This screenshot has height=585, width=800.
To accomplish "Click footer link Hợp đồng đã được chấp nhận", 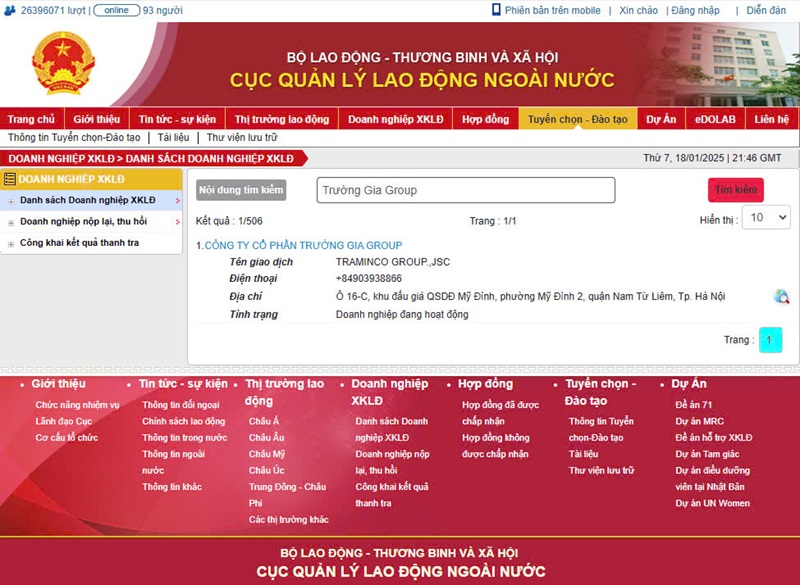I will [500, 413].
